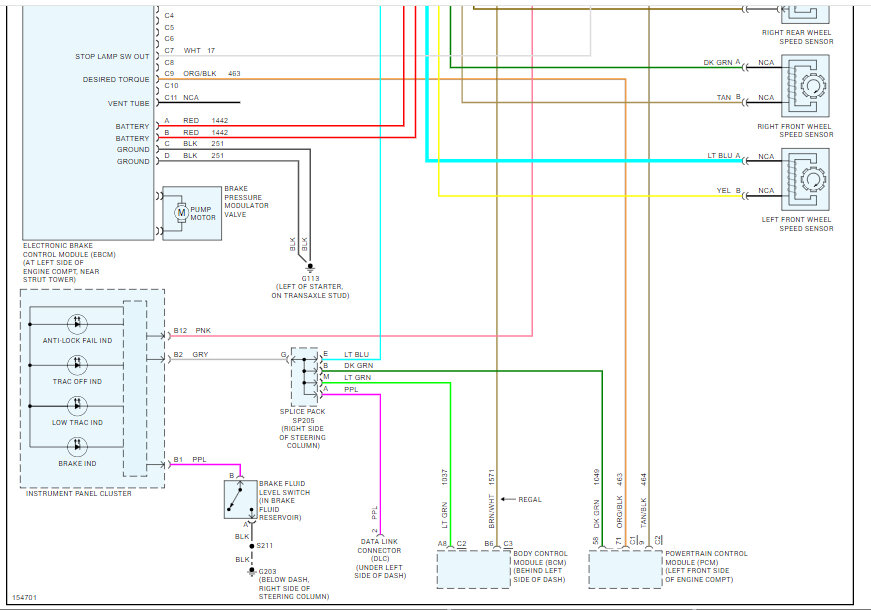Select the RIGHT FRONT WHEEL SPEED SENSOR caption
The width and height of the screenshot is (871, 610).
point(795,131)
